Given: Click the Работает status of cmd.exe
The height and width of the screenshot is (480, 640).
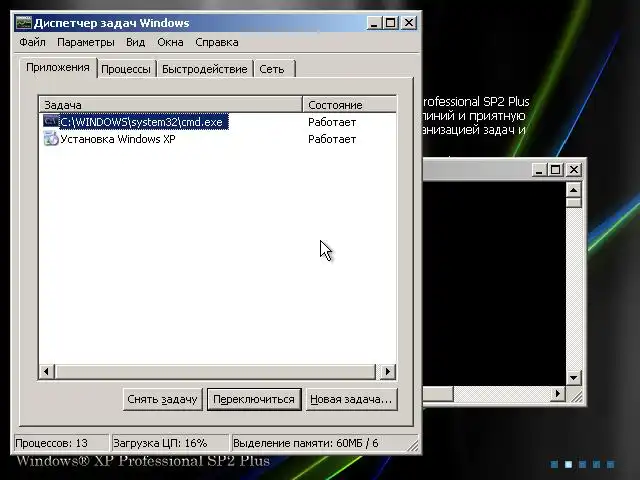Looking at the screenshot, I should click(332, 122).
